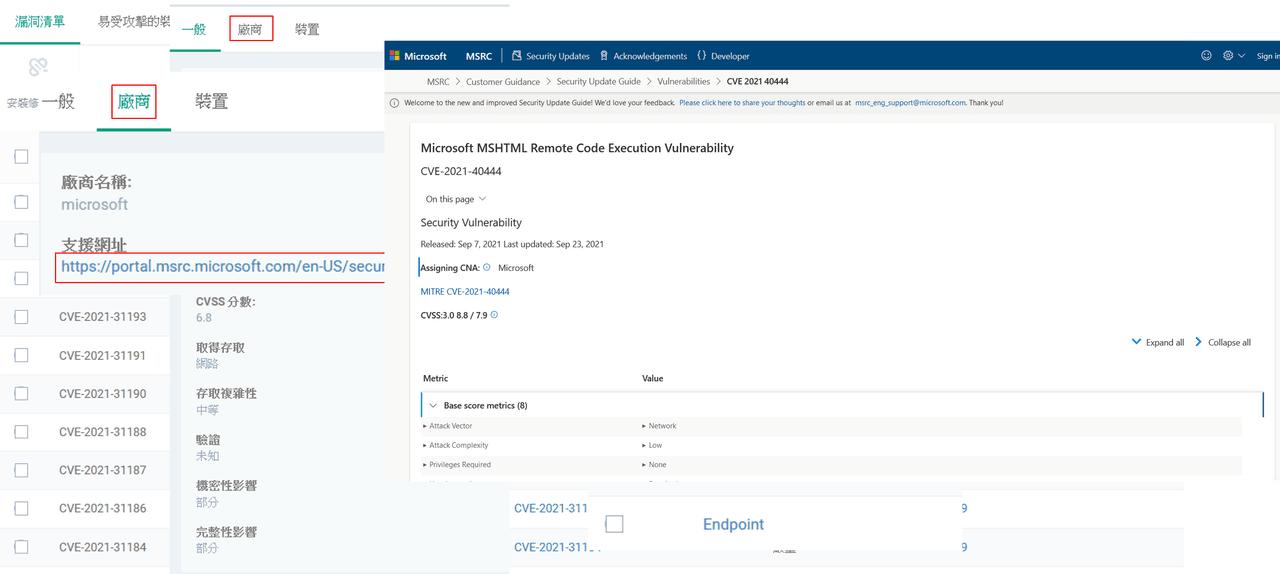This screenshot has width=1280, height=574.
Task: Click the CVE-2021-31191 row text
Action: tap(102, 355)
